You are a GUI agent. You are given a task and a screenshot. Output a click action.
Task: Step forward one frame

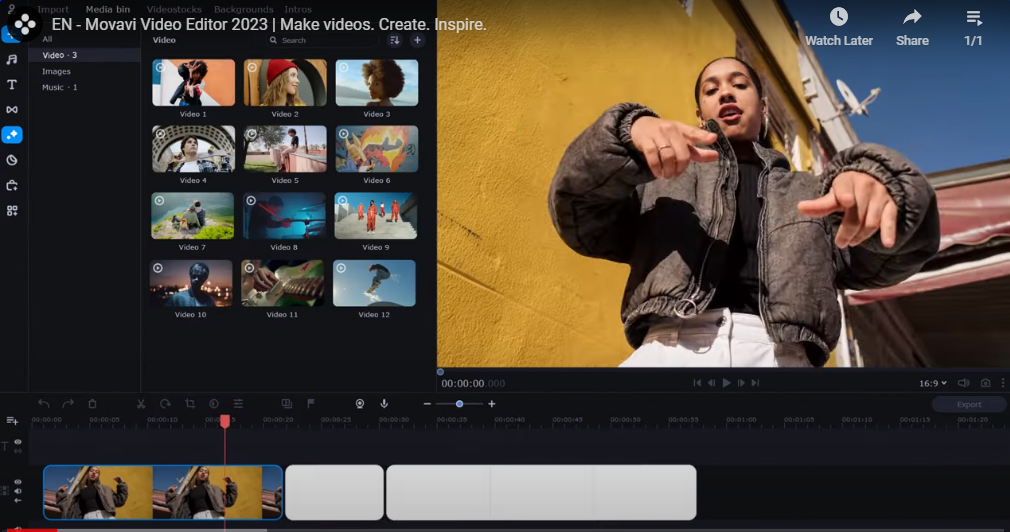tap(741, 383)
